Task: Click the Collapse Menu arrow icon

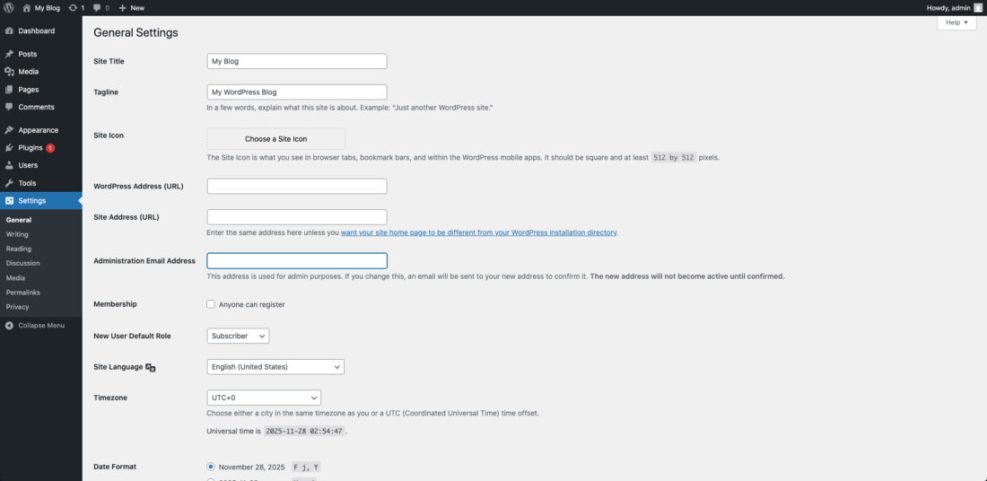Action: point(9,325)
